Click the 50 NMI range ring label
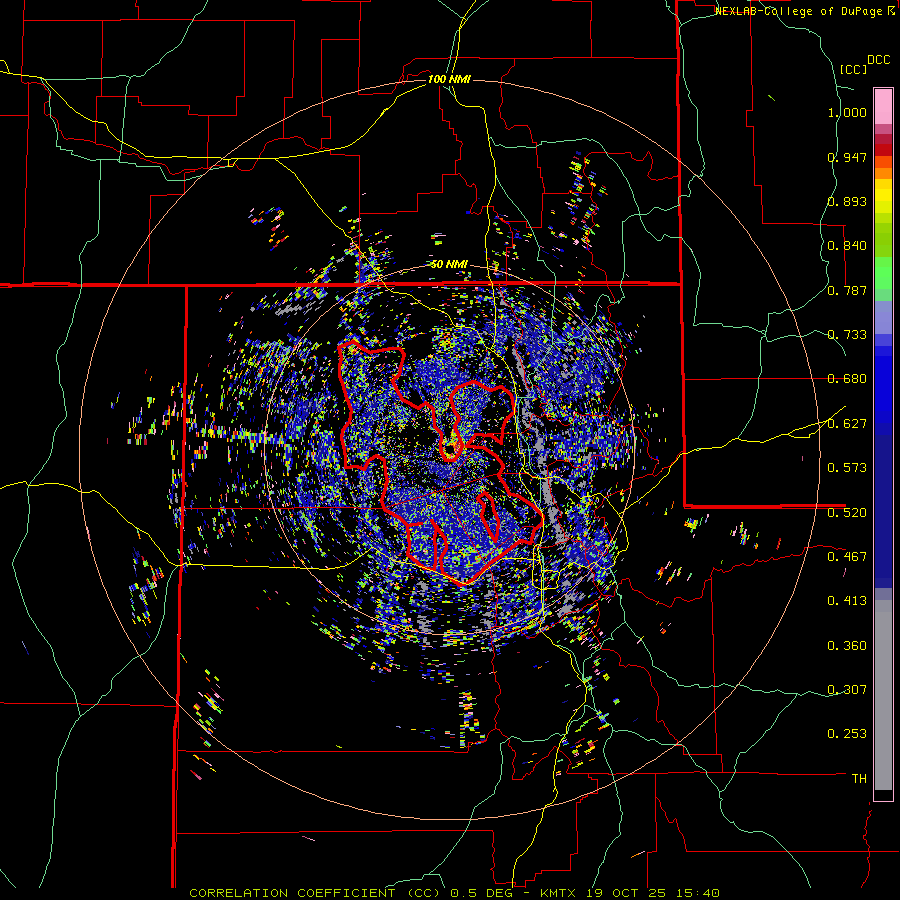The image size is (900, 900). click(449, 264)
